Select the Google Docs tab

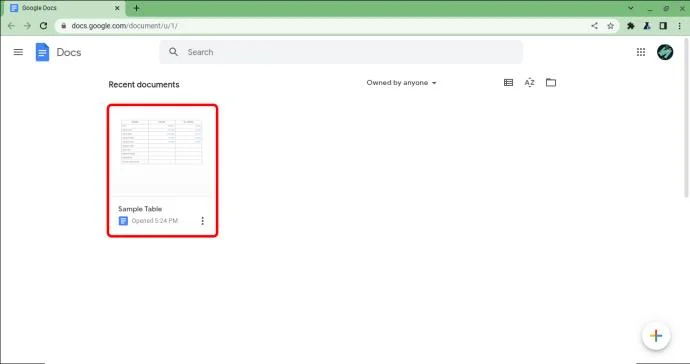pyautogui.click(x=63, y=8)
